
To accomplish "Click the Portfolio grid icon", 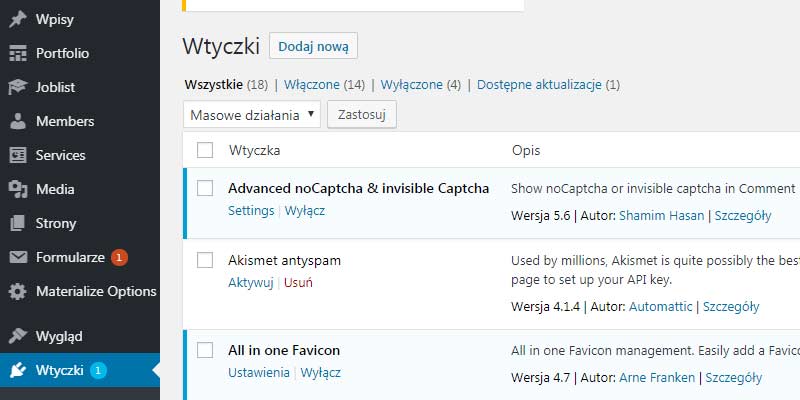I will (18, 53).
